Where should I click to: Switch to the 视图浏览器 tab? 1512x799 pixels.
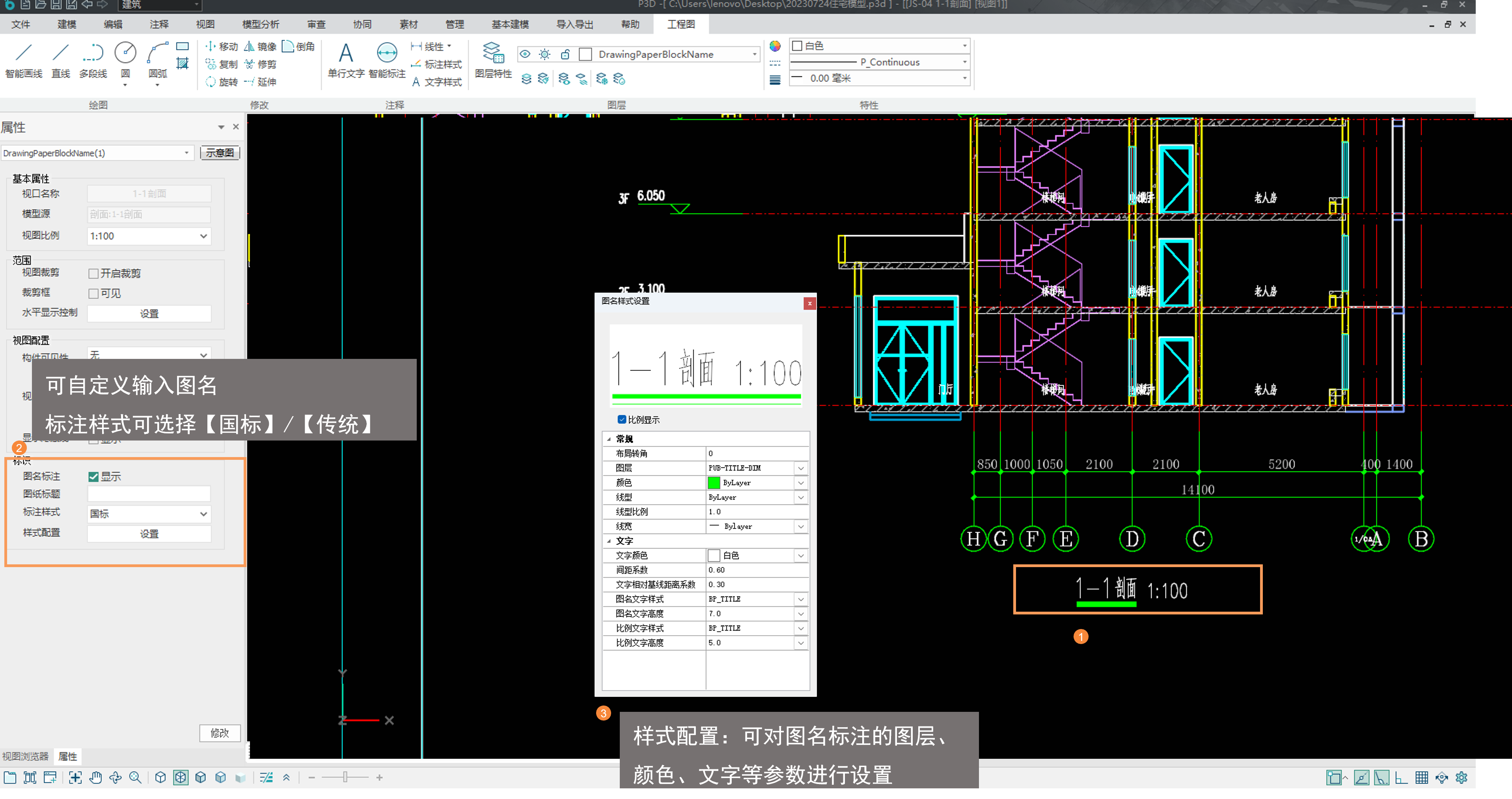coord(25,756)
